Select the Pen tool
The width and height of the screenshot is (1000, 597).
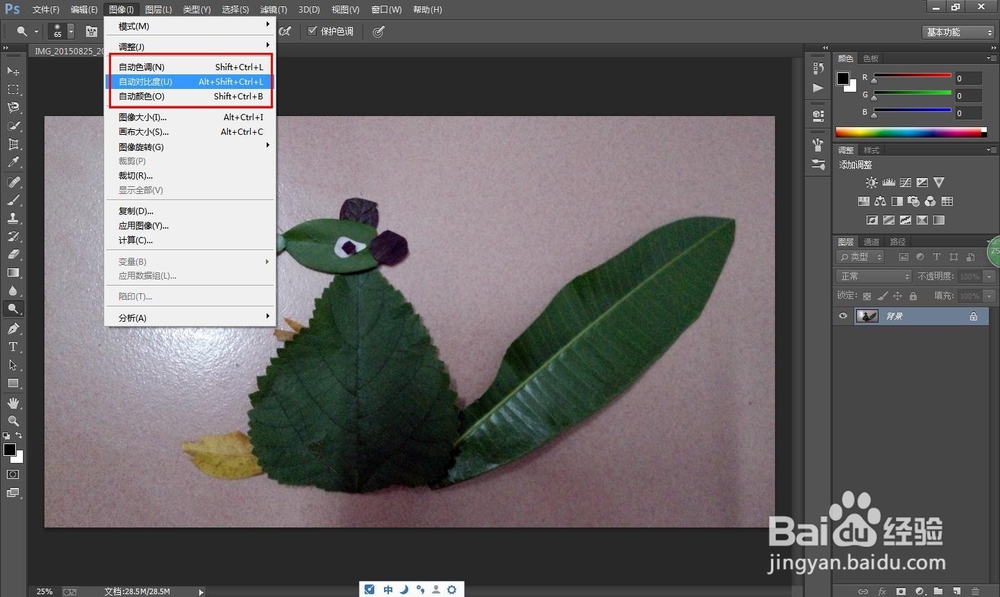pyautogui.click(x=13, y=328)
